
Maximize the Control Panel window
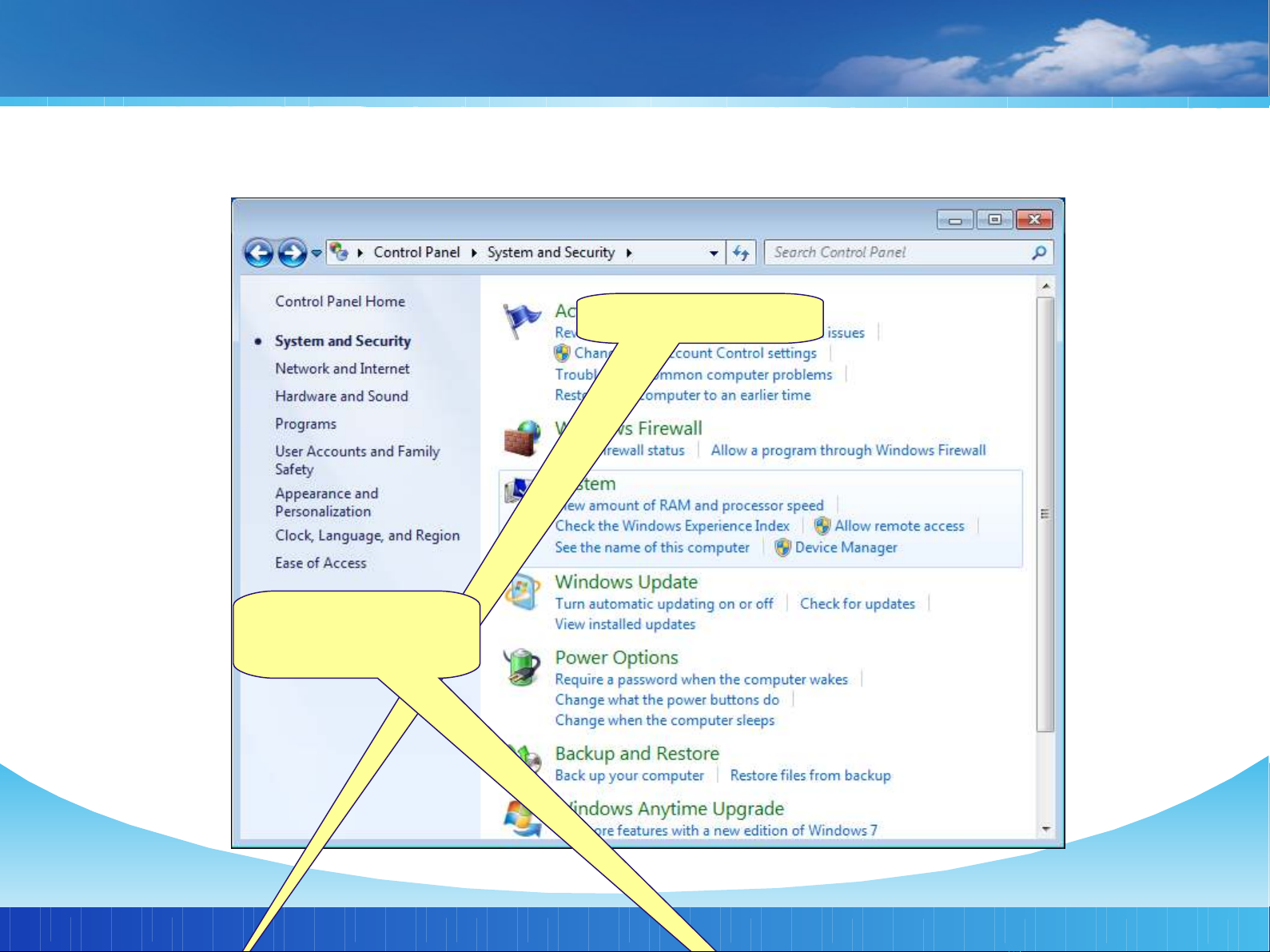pos(994,220)
